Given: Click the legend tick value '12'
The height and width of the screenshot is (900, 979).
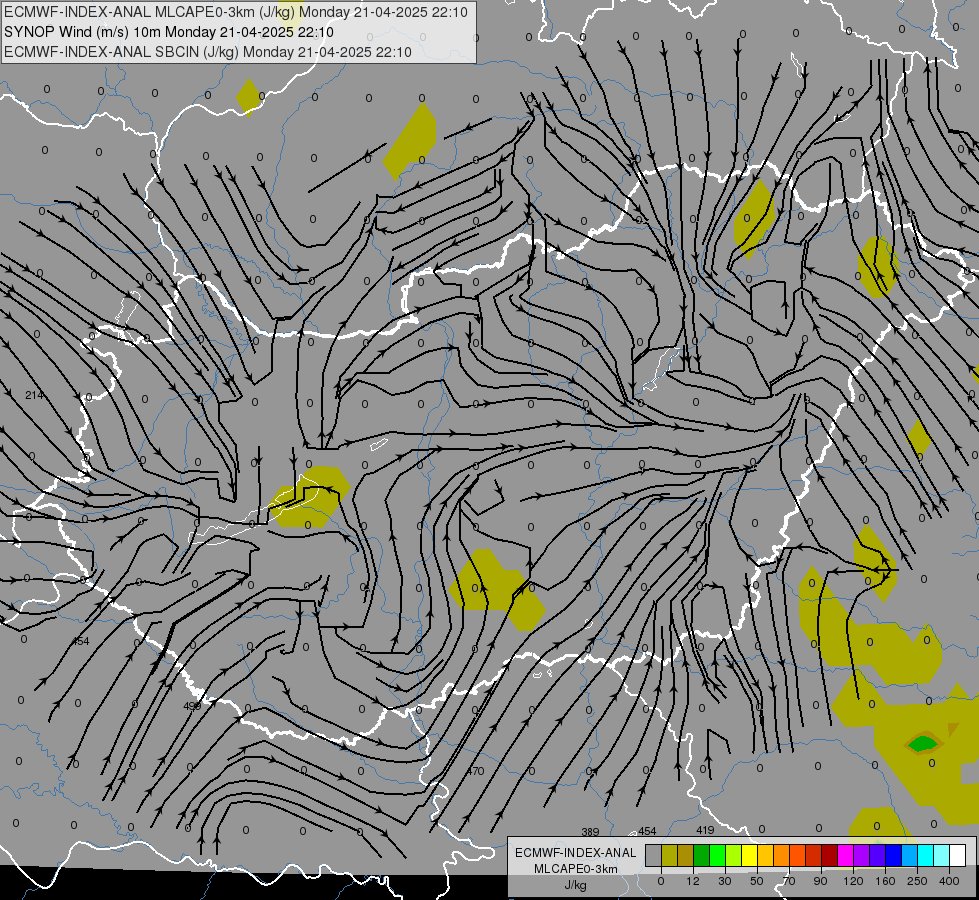Looking at the screenshot, I should point(693,881).
